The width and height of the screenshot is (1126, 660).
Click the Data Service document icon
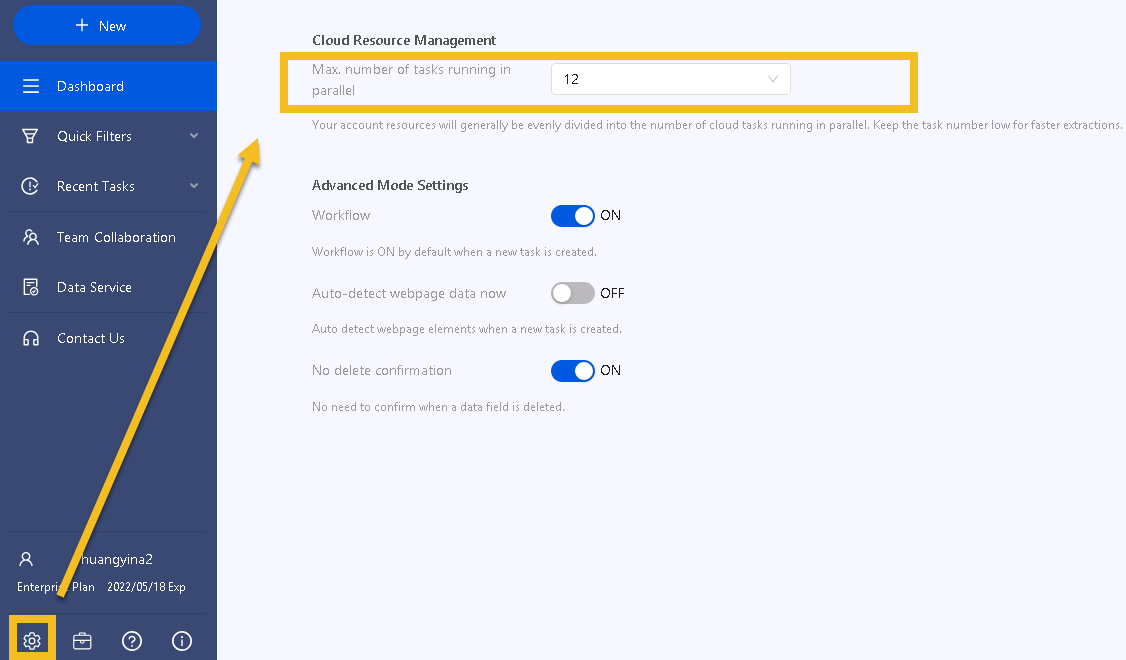tap(31, 287)
